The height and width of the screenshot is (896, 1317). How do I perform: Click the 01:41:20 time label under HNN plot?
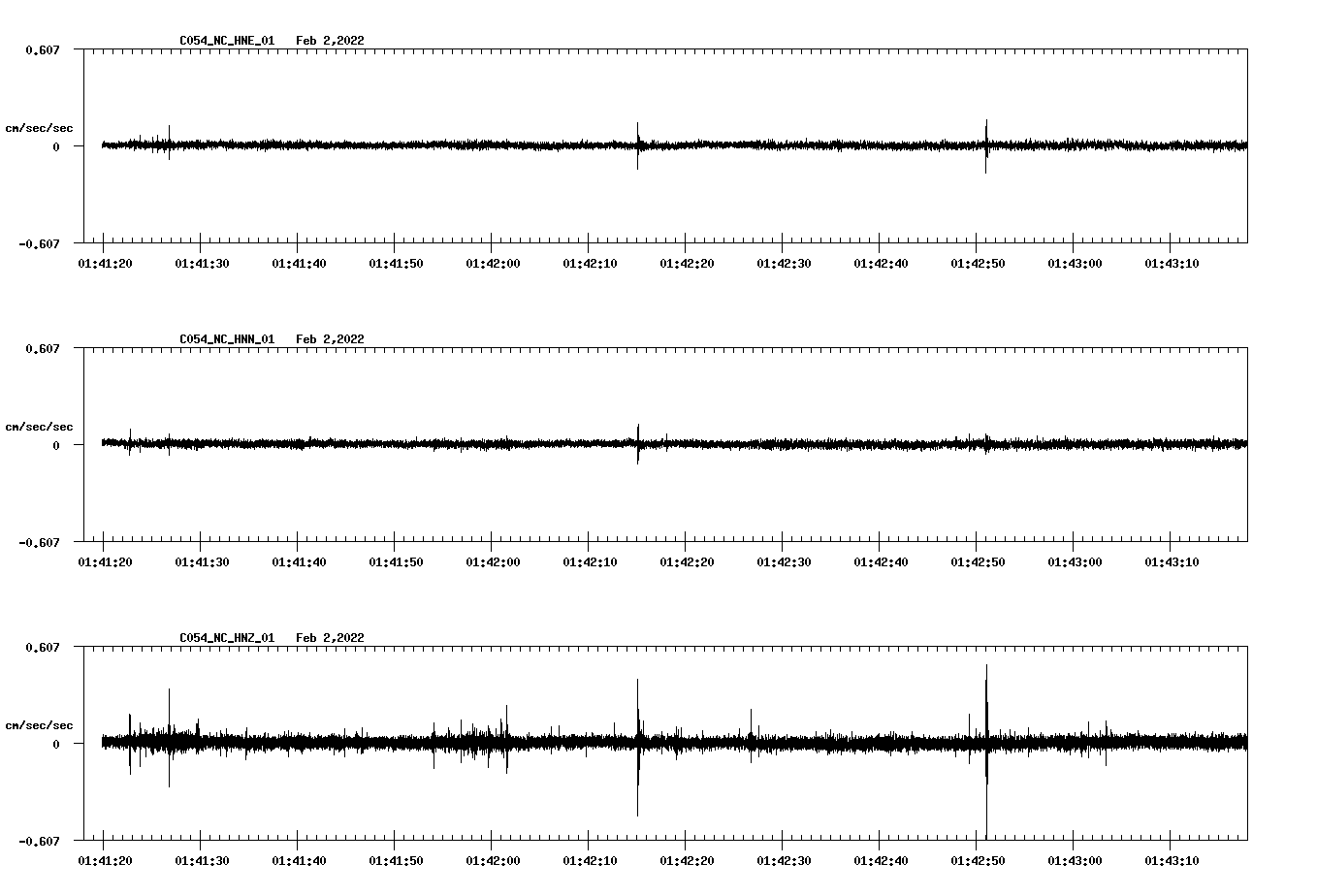(105, 562)
